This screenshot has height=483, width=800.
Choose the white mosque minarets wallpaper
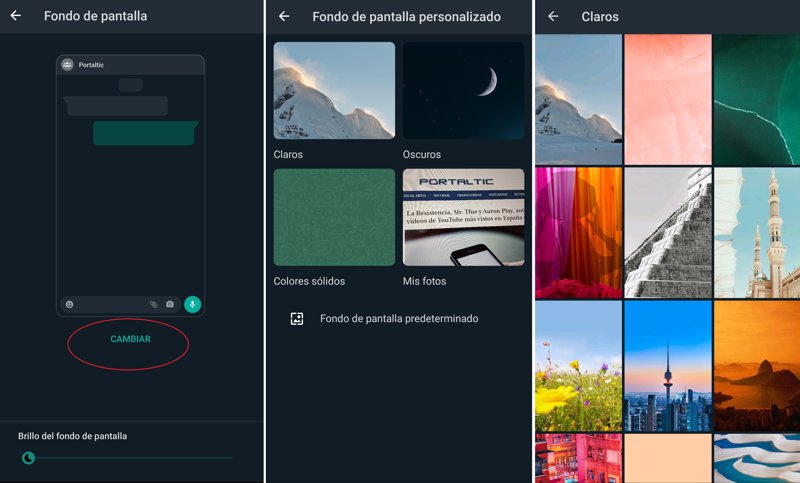757,232
